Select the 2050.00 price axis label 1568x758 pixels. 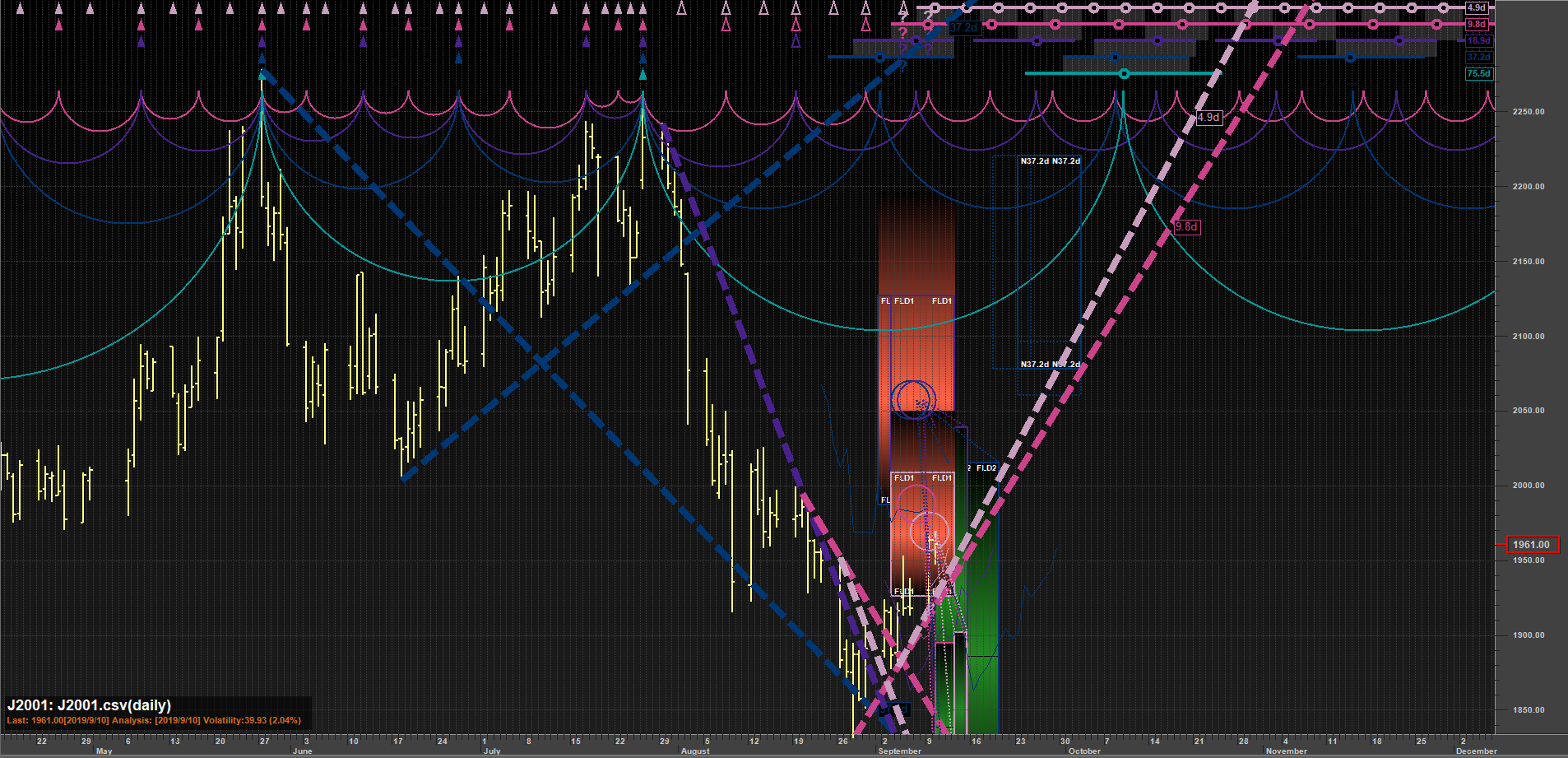1529,411
